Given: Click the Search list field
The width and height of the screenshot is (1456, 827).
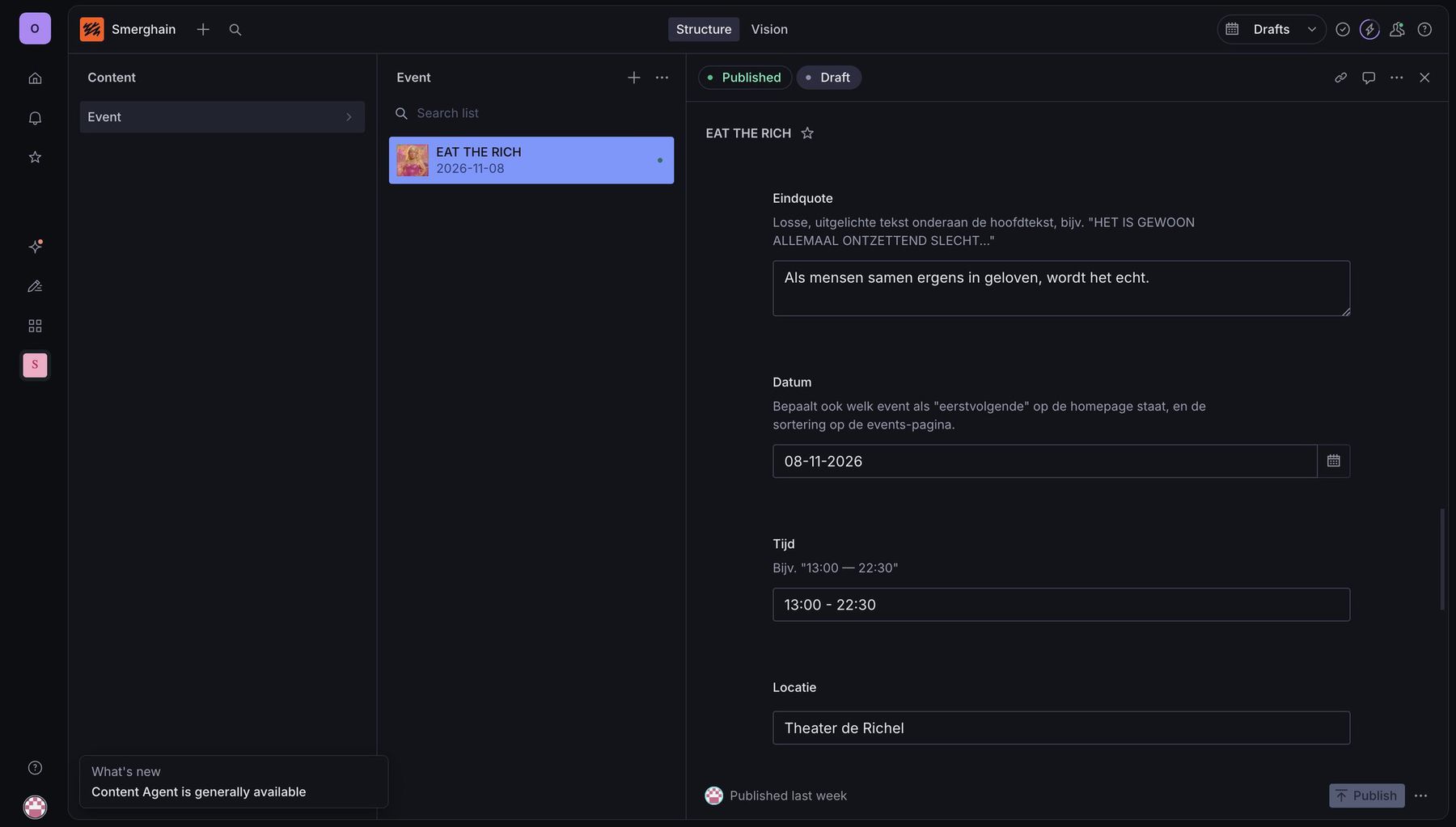Looking at the screenshot, I should click(531, 113).
